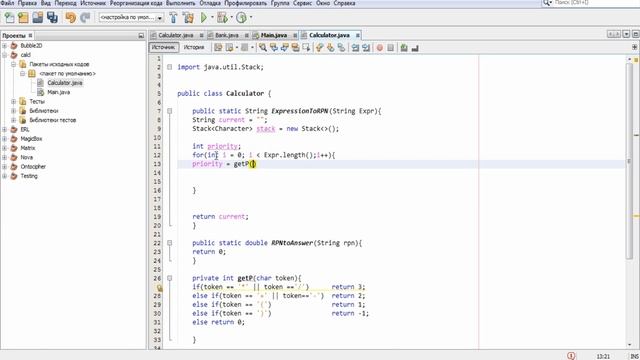
Task: Select Calculator.java in the project tree
Action: pos(64,83)
